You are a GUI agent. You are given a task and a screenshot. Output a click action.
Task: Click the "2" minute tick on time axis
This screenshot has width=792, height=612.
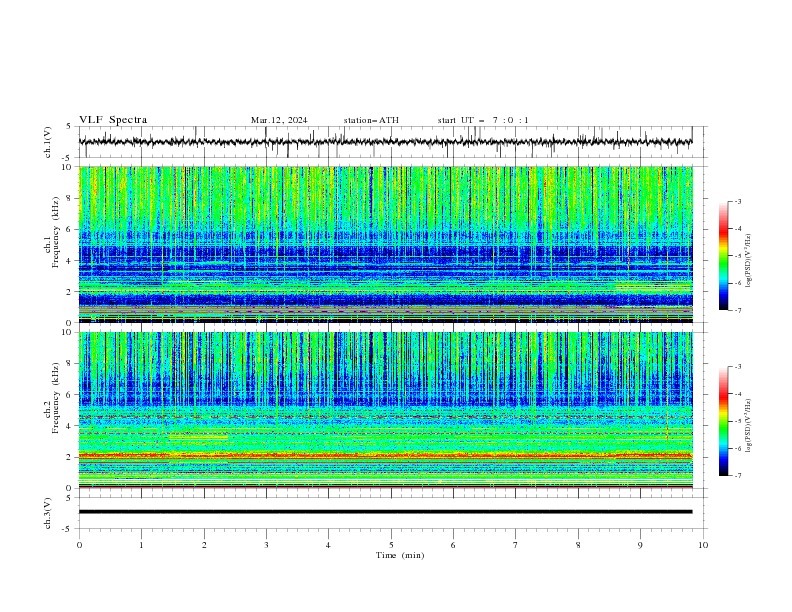[204, 545]
